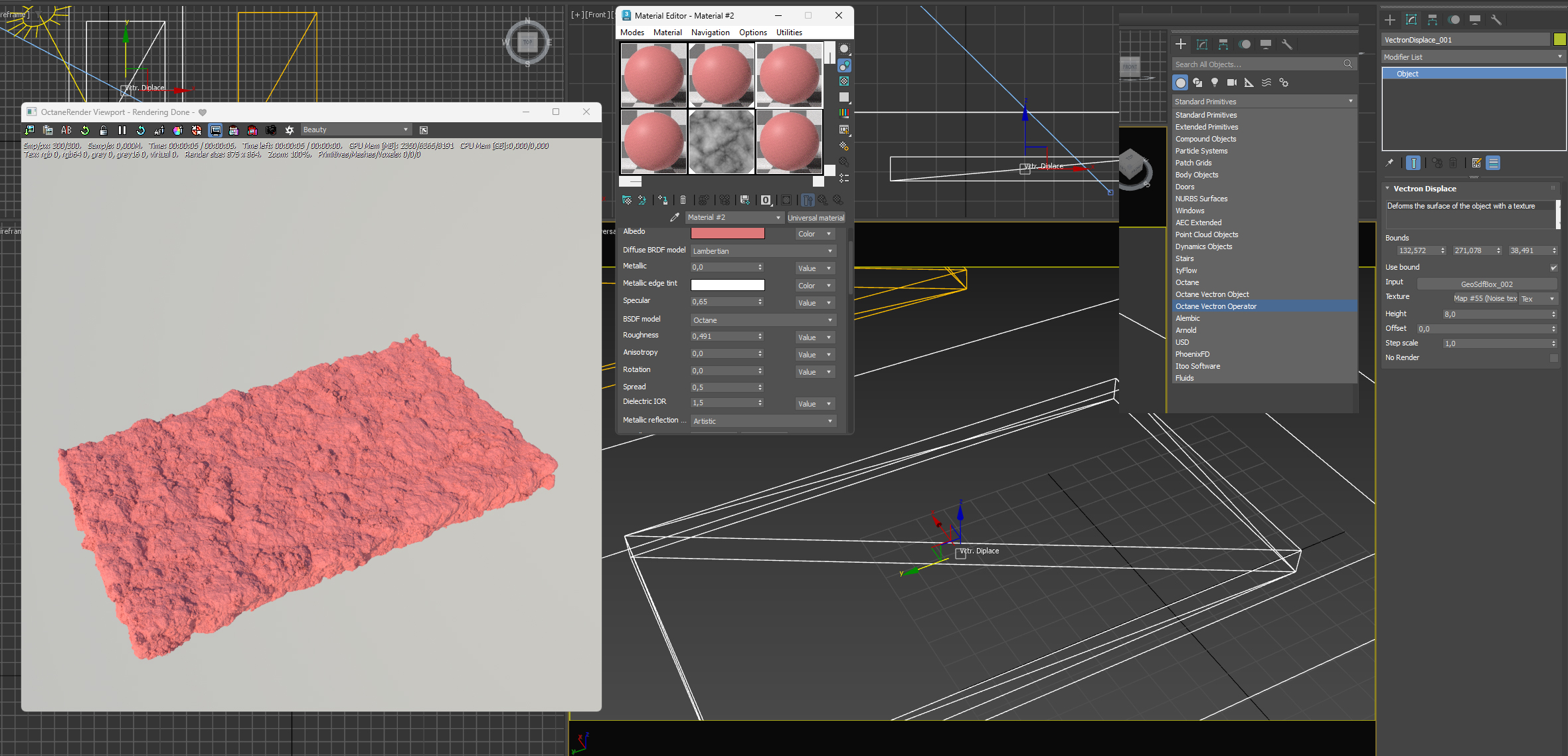Open the Navigation menu in Material Editor
The width and height of the screenshot is (1568, 756).
[x=710, y=33]
